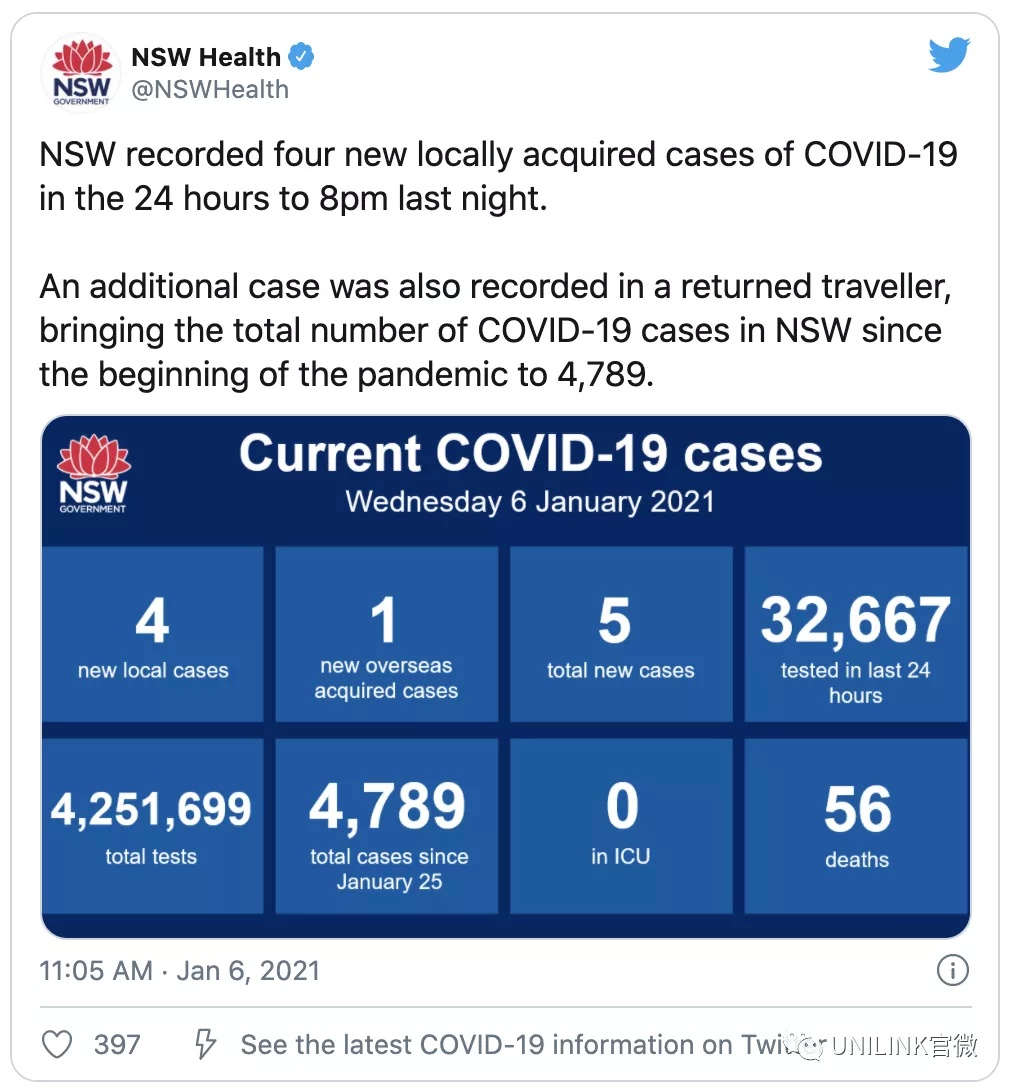Open the @NSWHealth handle link

point(210,90)
